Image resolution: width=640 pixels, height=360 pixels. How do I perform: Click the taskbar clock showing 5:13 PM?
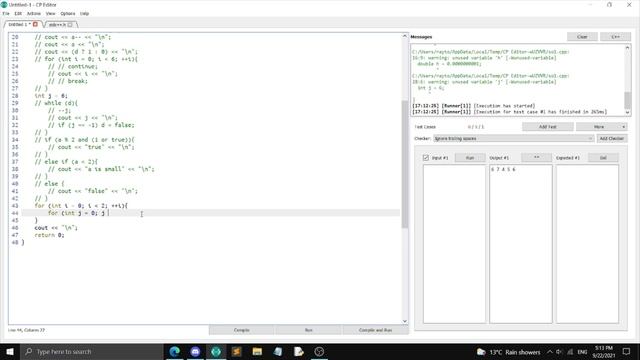[604, 352]
